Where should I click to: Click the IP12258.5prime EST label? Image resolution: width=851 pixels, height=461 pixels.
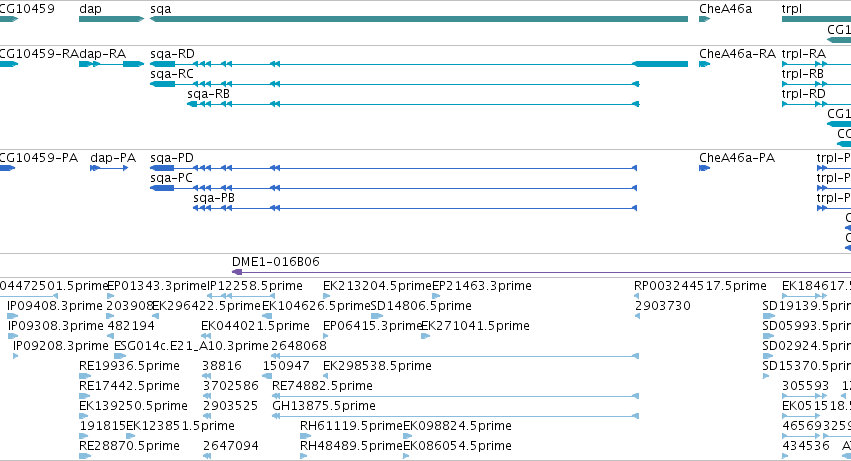click(255, 286)
